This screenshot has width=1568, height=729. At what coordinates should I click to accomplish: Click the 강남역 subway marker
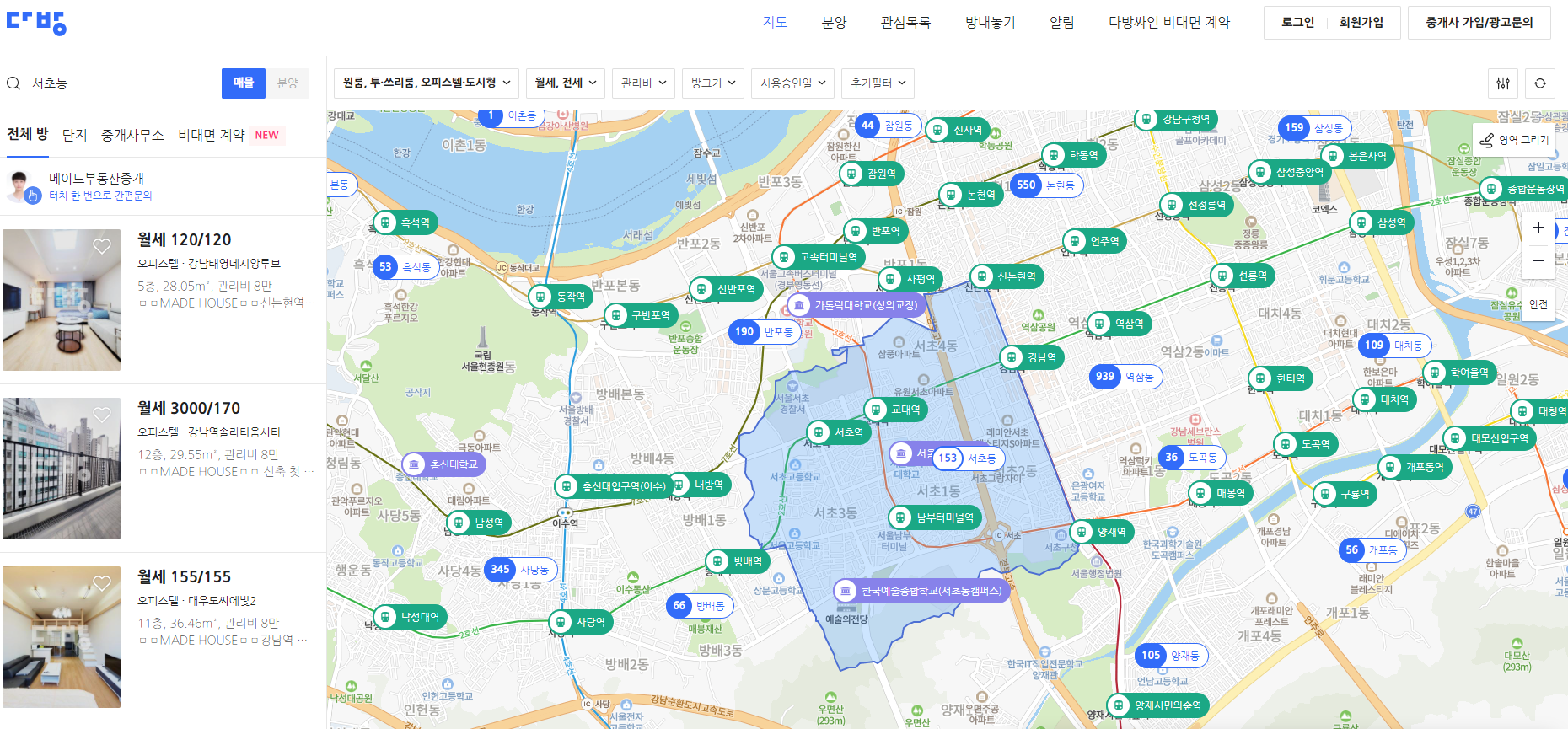tap(1033, 357)
